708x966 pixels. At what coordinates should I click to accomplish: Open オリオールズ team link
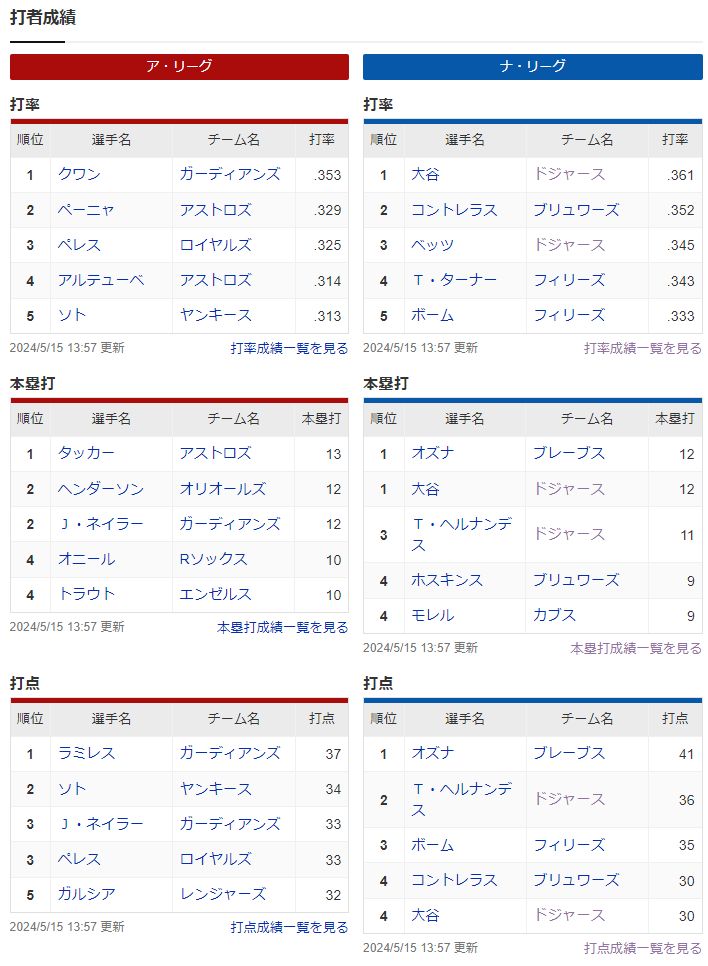[x=222, y=489]
